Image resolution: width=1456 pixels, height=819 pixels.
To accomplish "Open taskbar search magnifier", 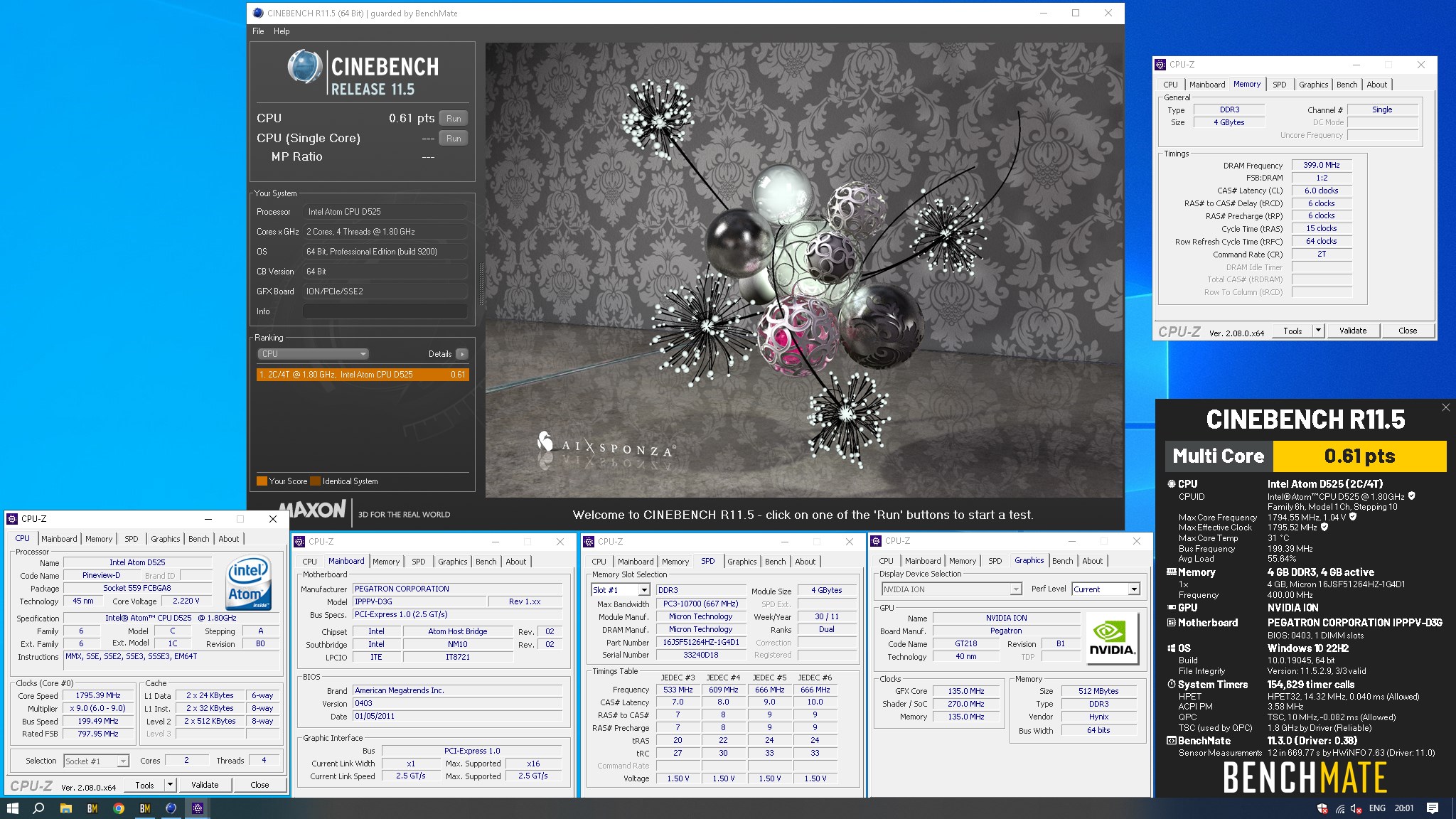I will 39,808.
